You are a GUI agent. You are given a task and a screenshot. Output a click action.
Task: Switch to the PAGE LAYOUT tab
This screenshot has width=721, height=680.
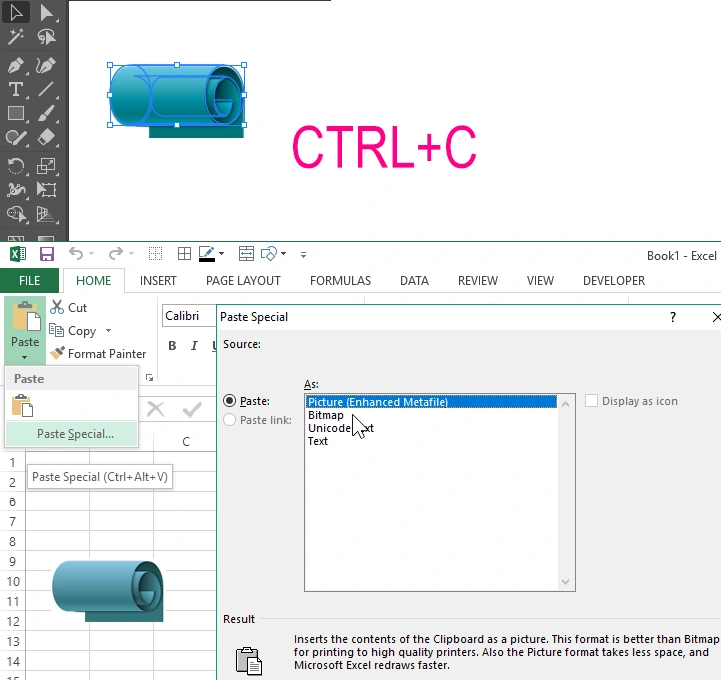[x=243, y=281]
